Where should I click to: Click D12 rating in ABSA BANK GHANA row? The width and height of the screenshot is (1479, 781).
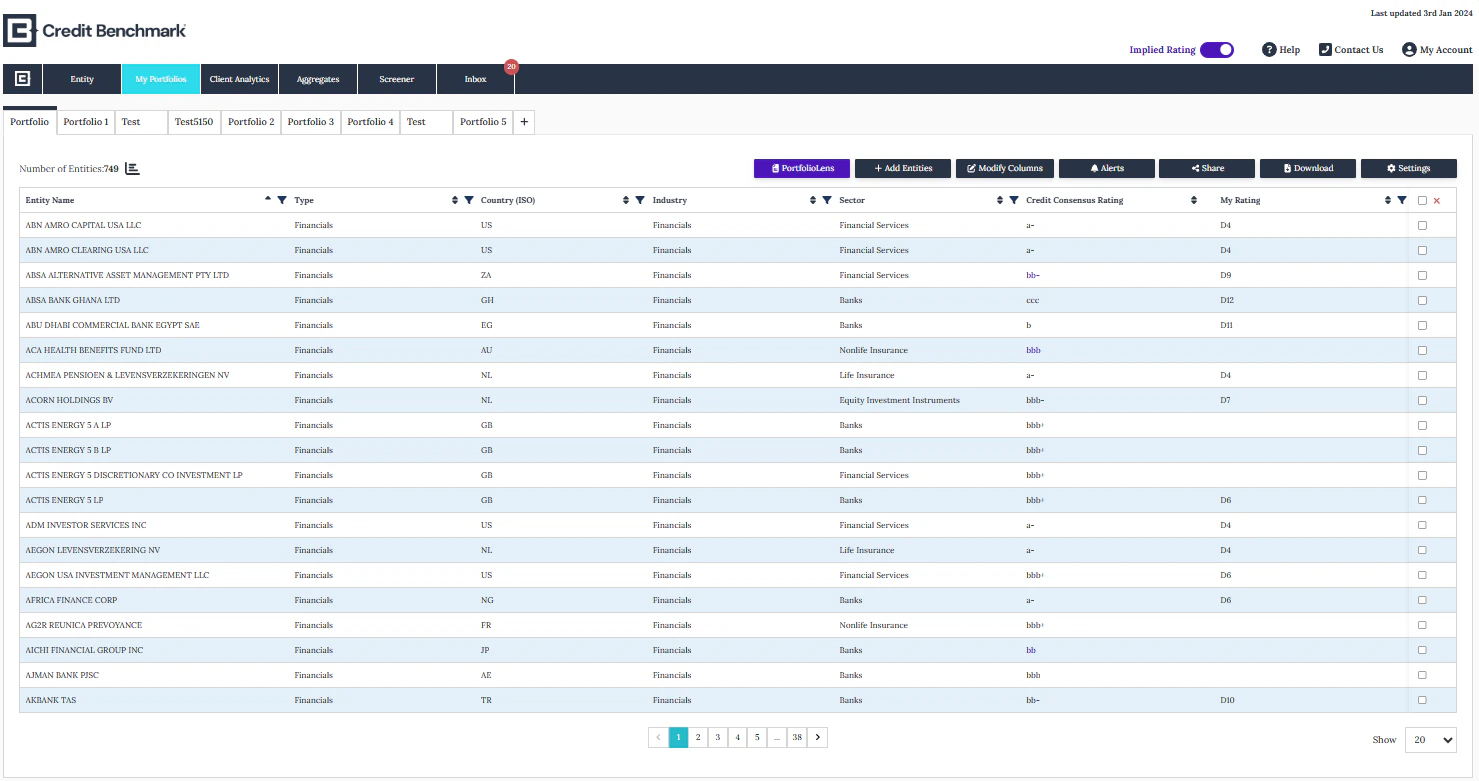pyautogui.click(x=1227, y=300)
